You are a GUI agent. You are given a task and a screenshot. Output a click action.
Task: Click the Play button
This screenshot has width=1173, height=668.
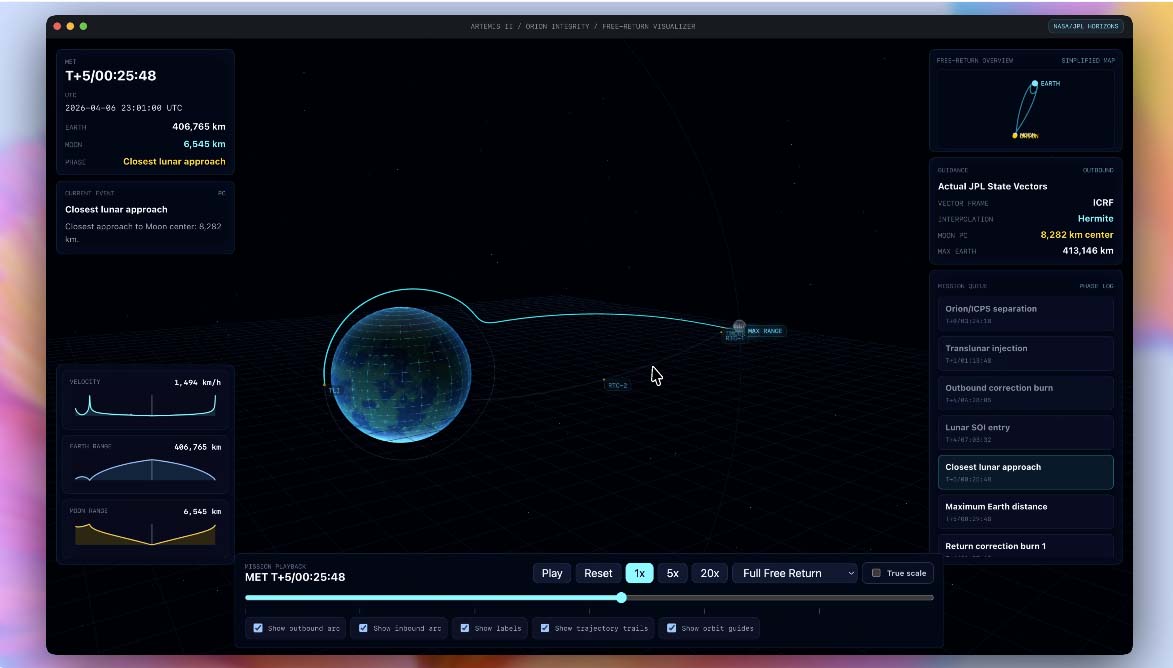tap(551, 573)
